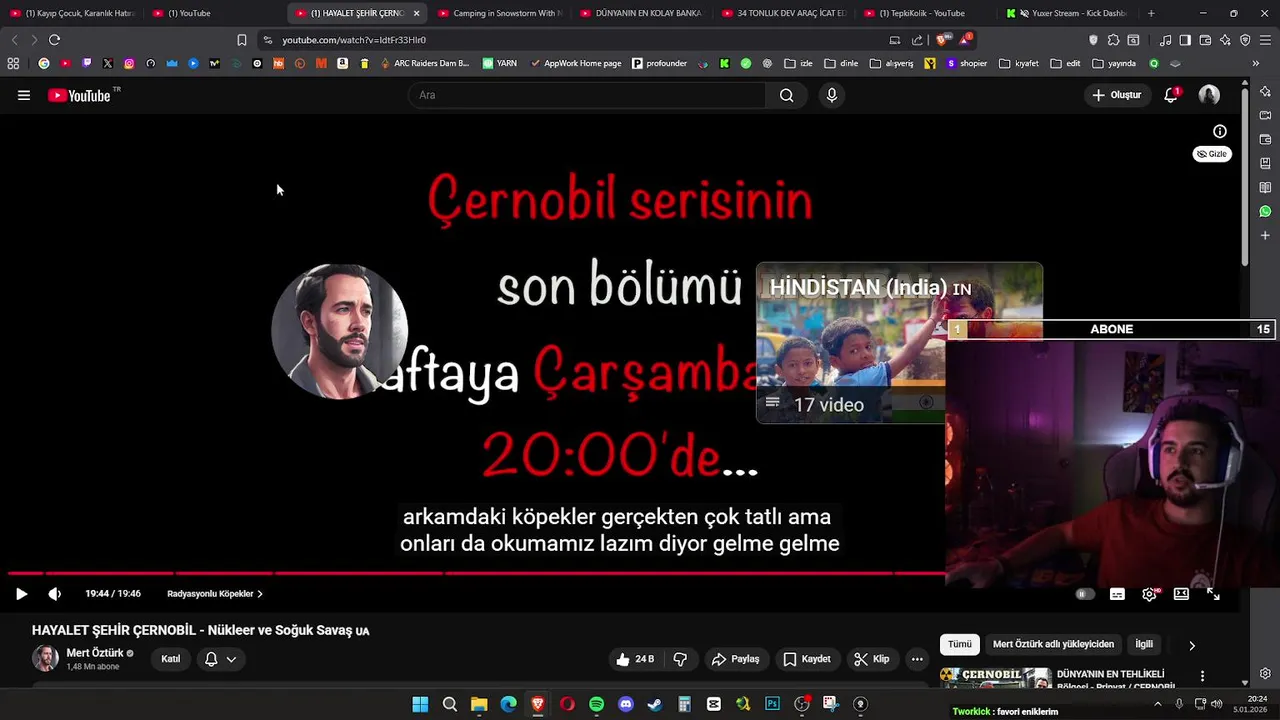Open the Mert Öztürk channel avatar

click(45, 658)
